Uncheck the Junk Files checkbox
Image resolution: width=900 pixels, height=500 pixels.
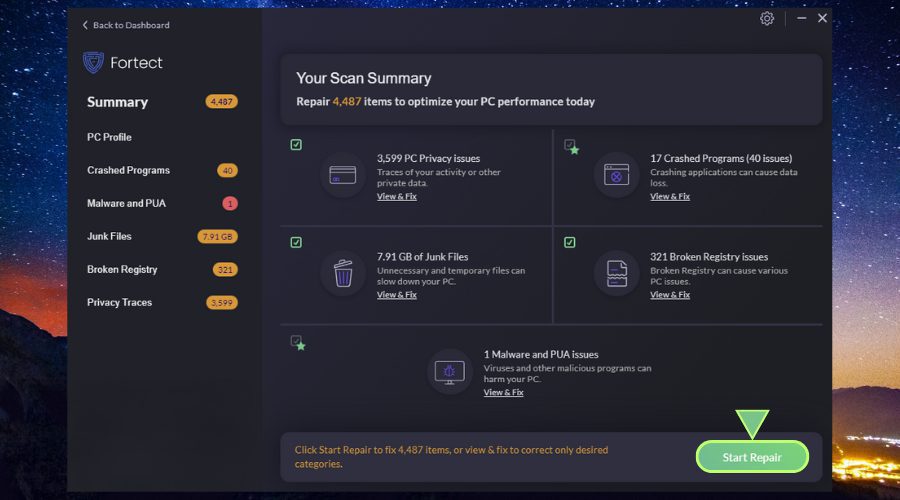[296, 242]
